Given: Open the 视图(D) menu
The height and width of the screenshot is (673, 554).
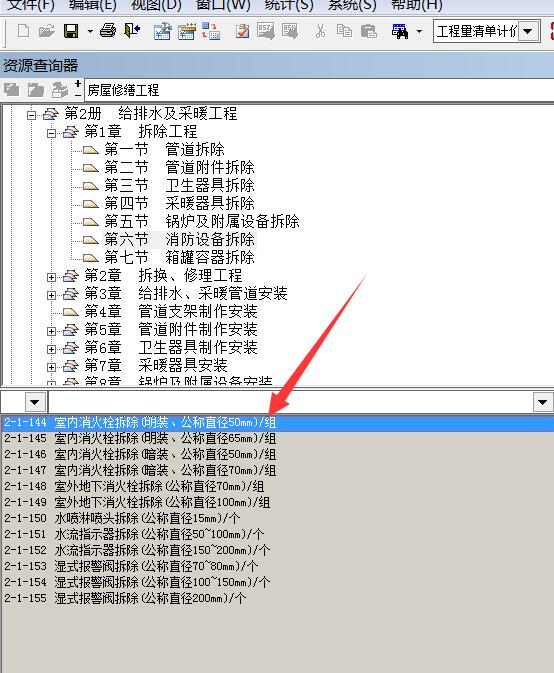Looking at the screenshot, I should [156, 5].
